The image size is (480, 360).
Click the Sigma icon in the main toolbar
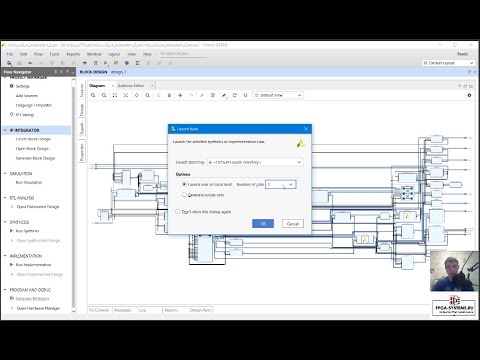coord(137,63)
